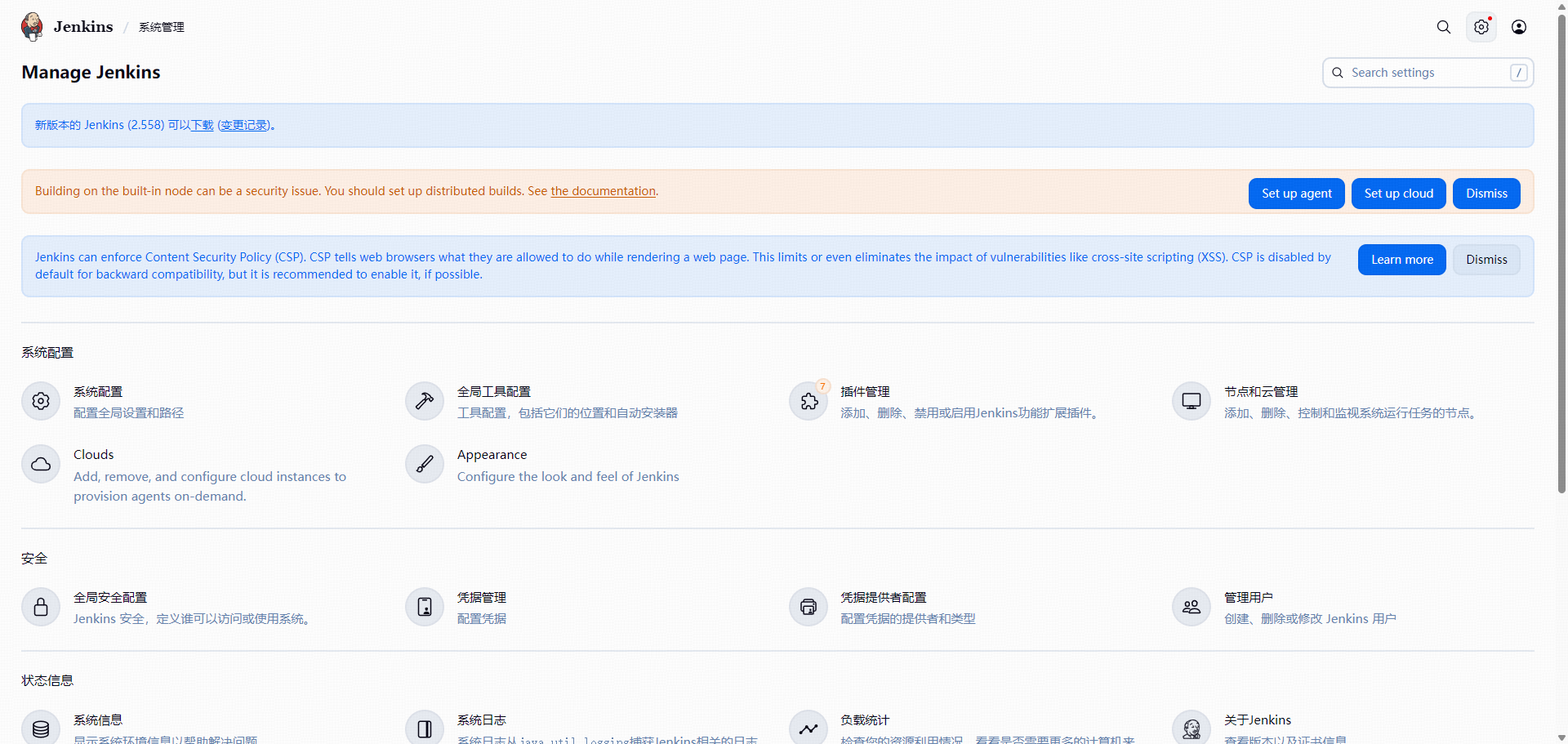The height and width of the screenshot is (744, 1568).
Task: Click the 系统配置 section heading above the entries
Action: pos(47,353)
